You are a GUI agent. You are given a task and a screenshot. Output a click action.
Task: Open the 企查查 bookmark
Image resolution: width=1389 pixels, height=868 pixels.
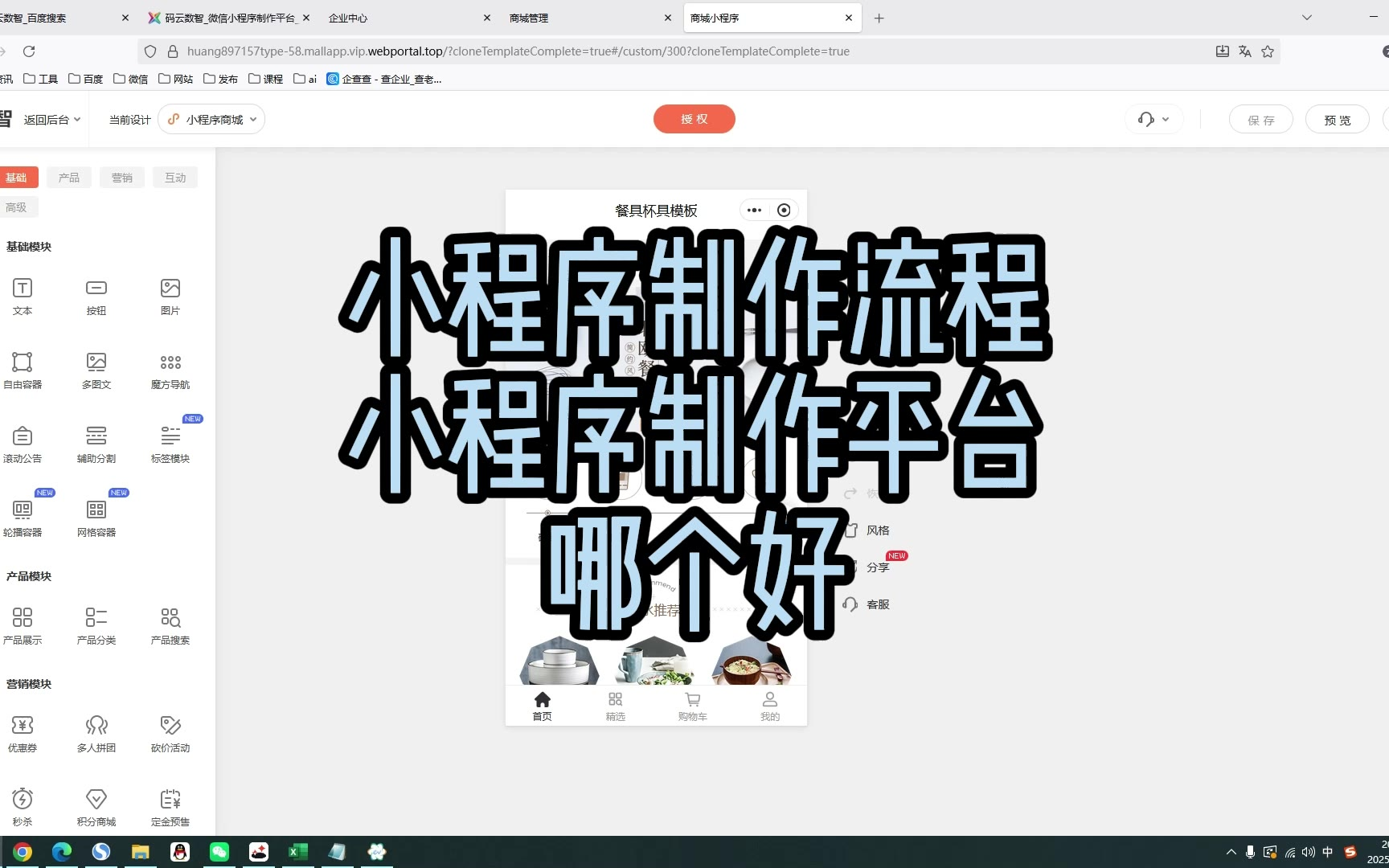click(x=384, y=79)
